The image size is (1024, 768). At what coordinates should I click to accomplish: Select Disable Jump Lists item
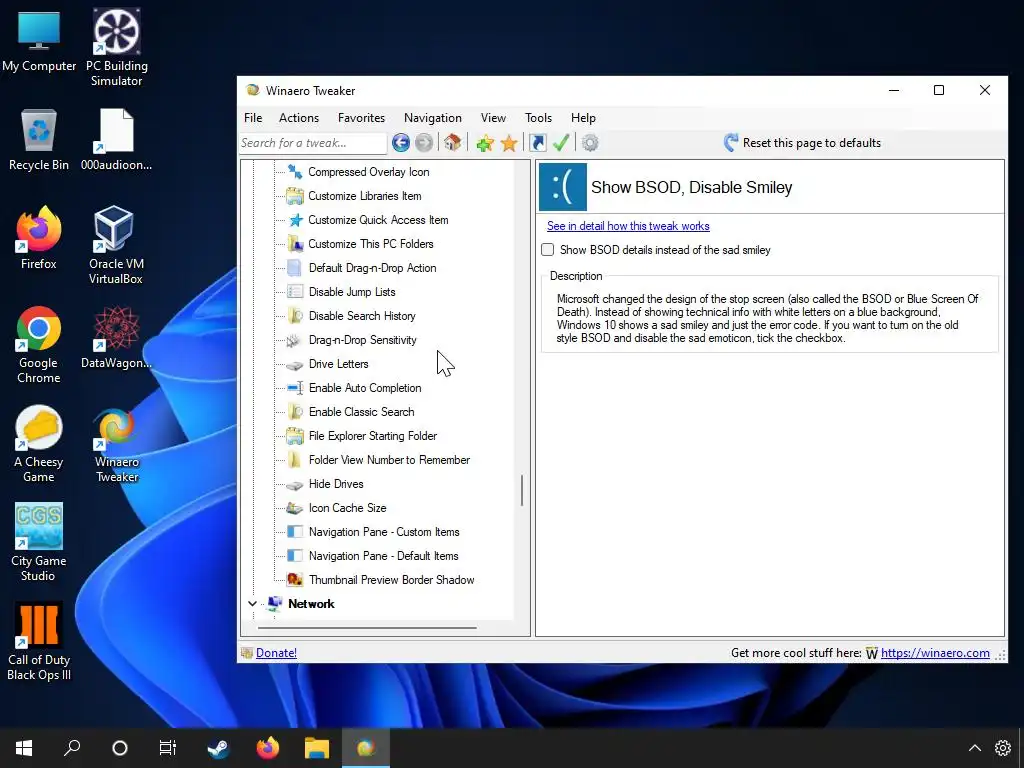[352, 292]
